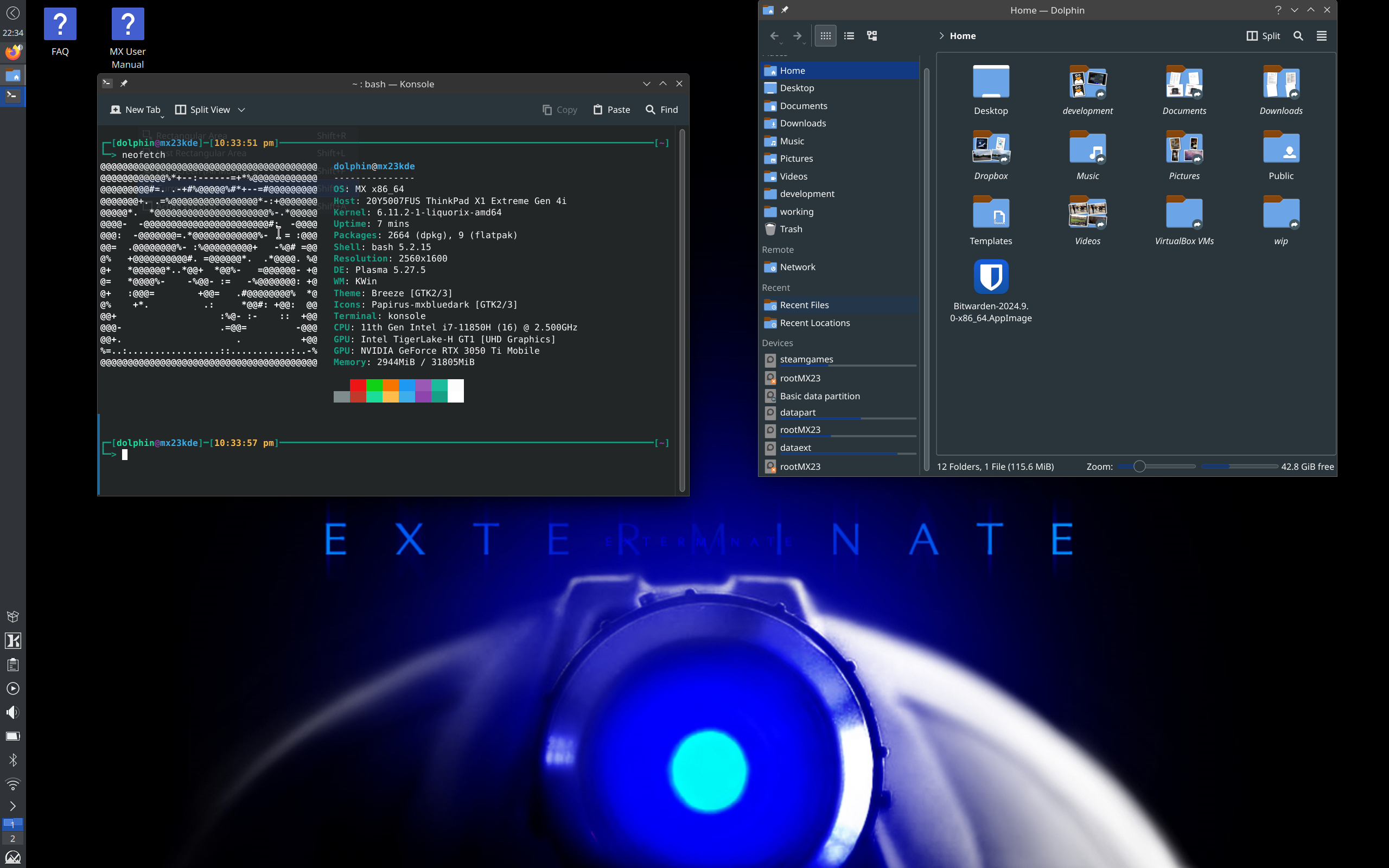Select Desktop in Dolphin Places sidebar
Screen dimensions: 1389x868
click(840, 88)
